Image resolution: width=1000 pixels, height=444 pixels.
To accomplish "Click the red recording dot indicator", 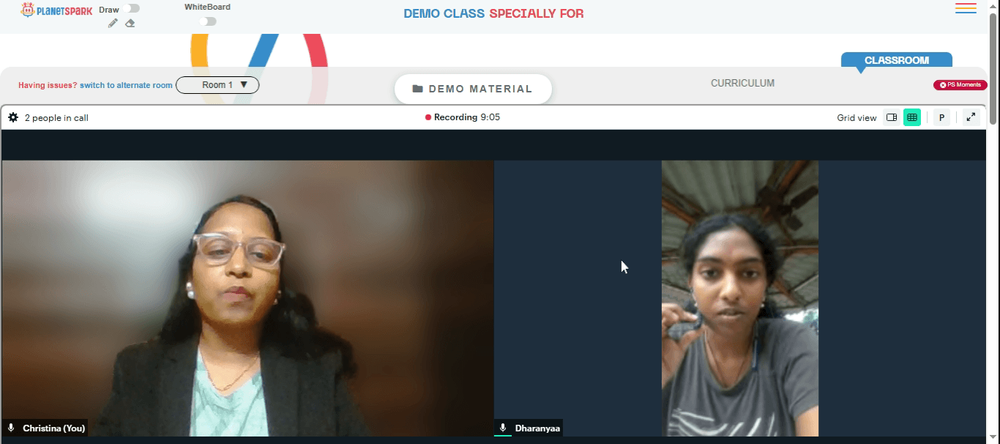I will (428, 117).
